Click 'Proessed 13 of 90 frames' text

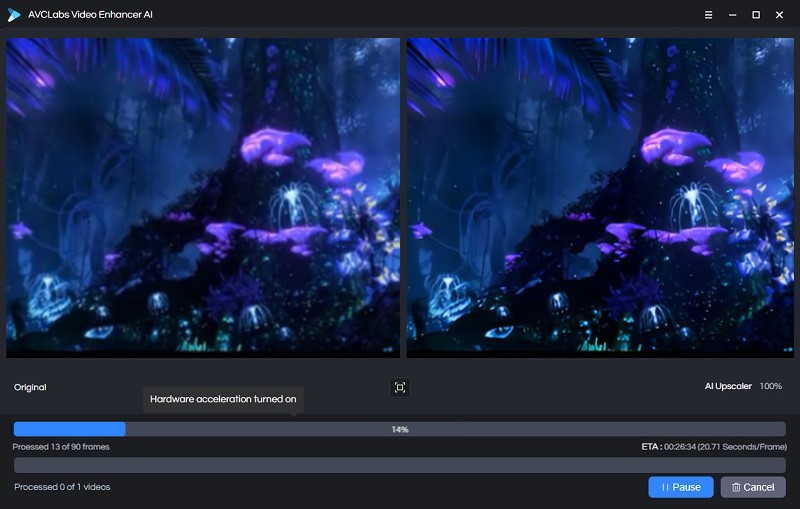pyautogui.click(x=61, y=447)
